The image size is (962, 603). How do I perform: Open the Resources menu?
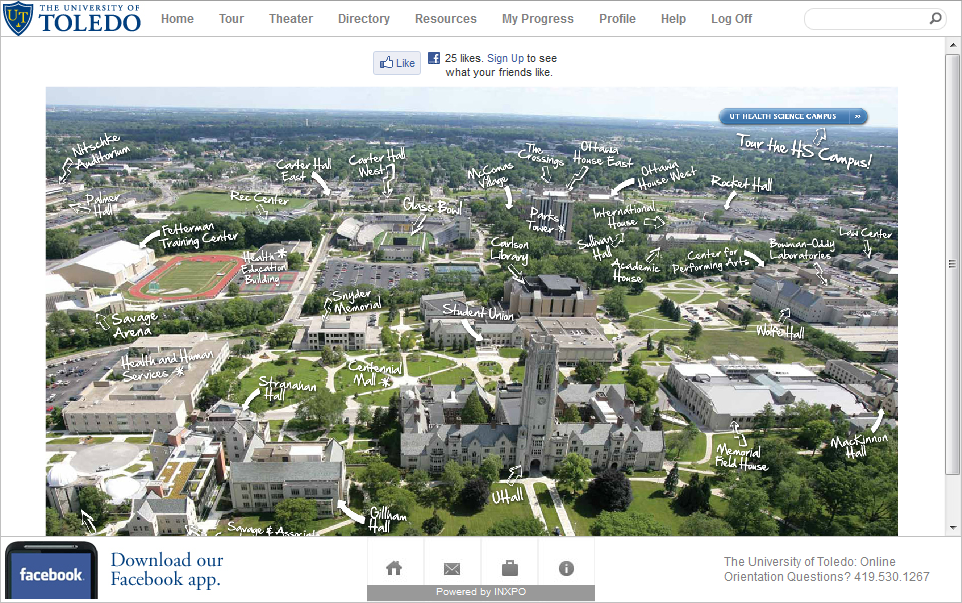pyautogui.click(x=445, y=19)
